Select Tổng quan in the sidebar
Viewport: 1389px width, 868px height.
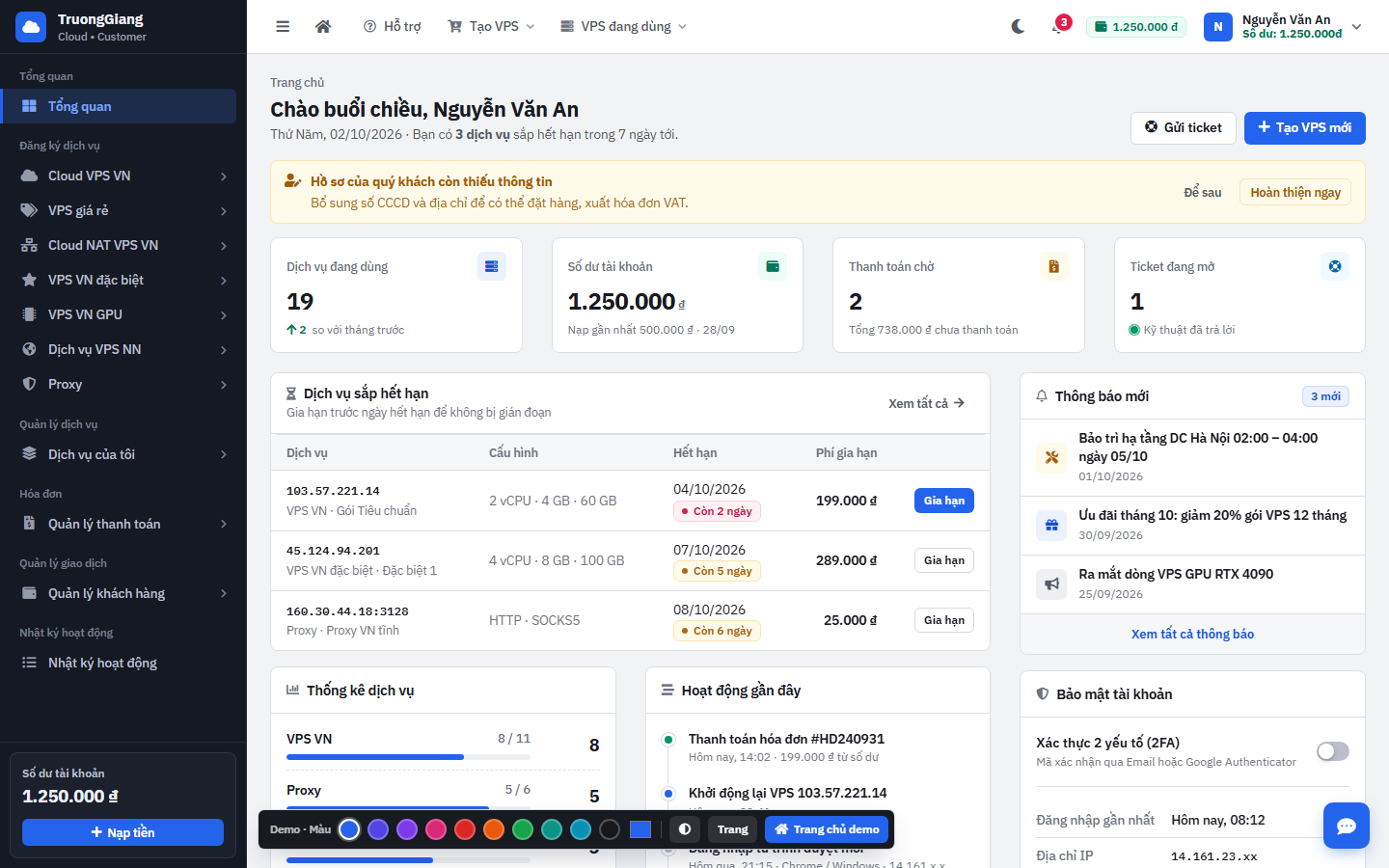118,106
